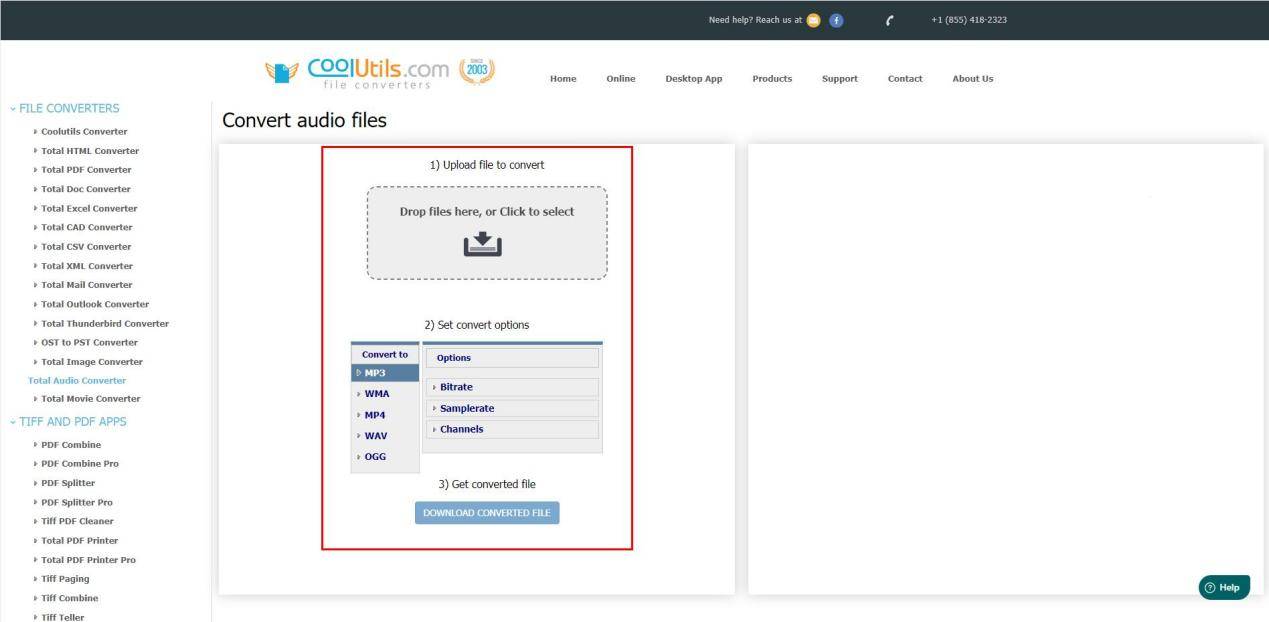Click the Since 2003 badge
Image resolution: width=1269 pixels, height=622 pixels.
point(477,70)
